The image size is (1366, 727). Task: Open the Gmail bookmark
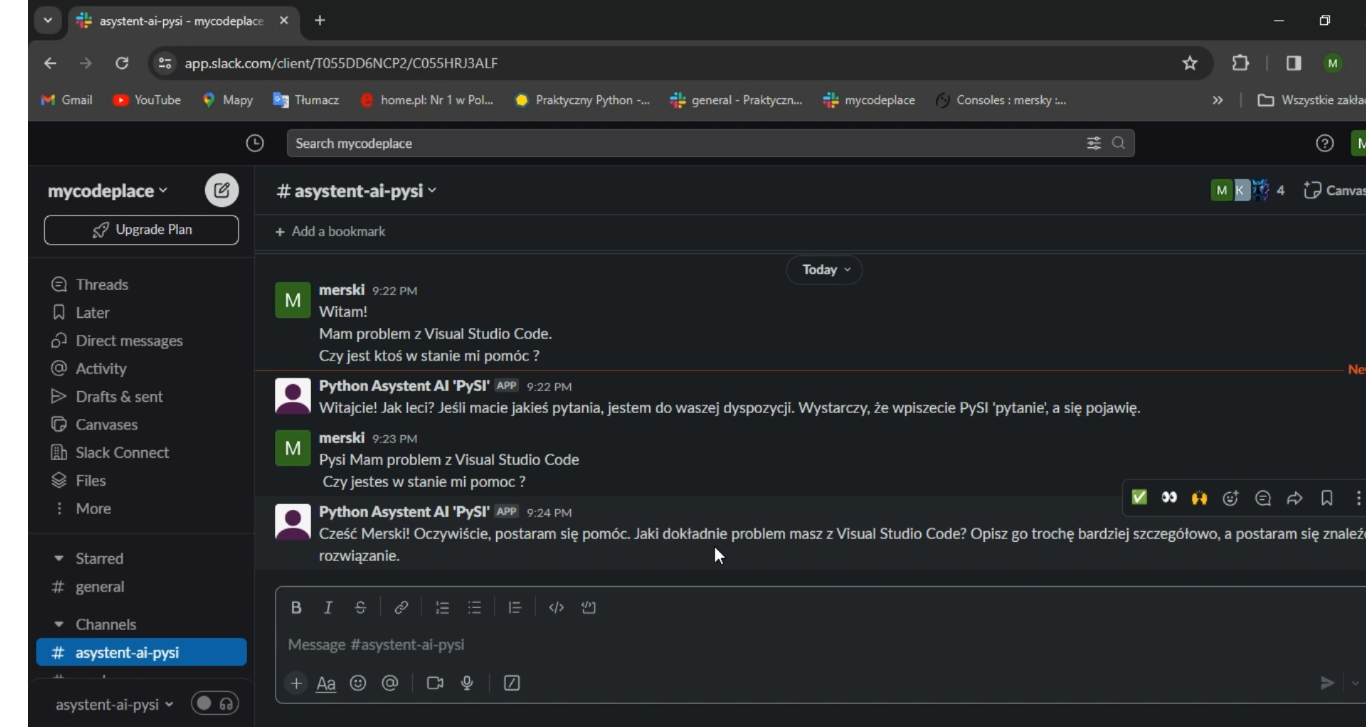click(67, 100)
